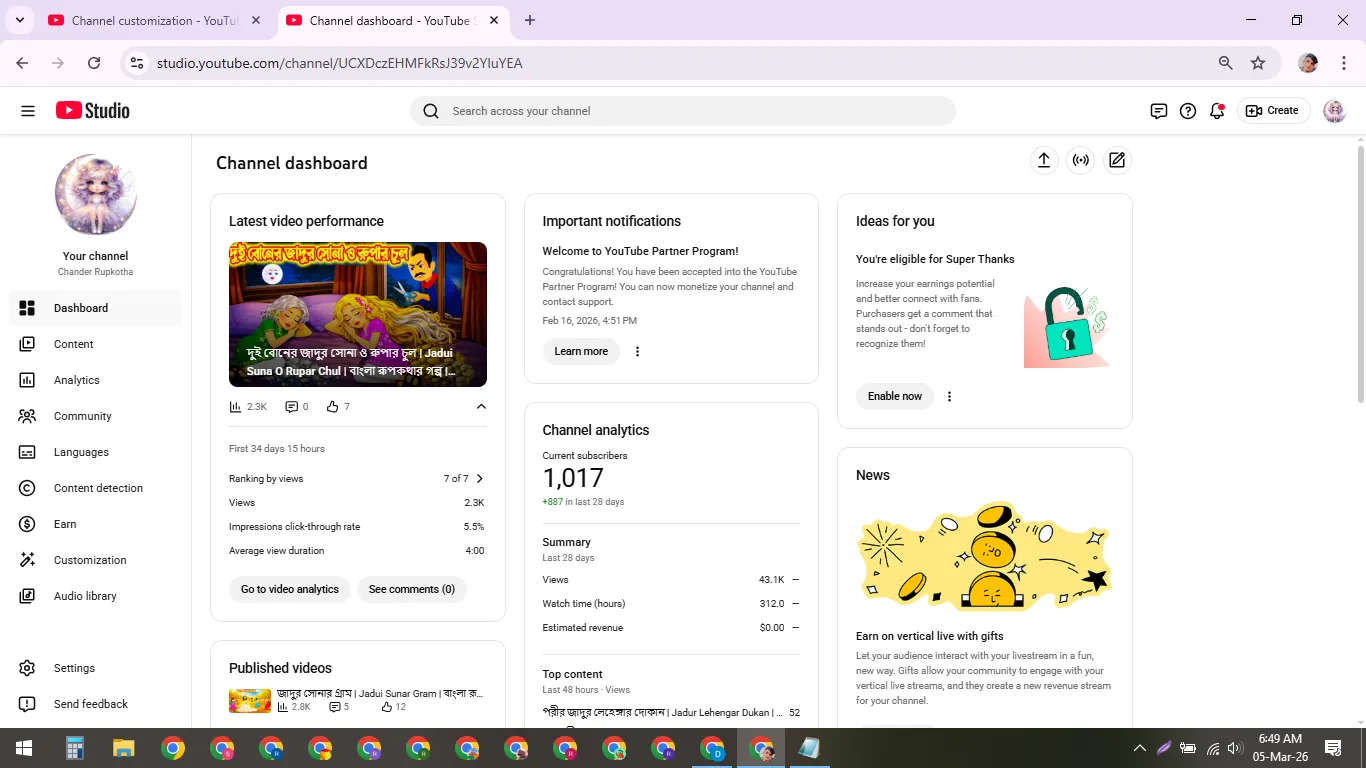Click Enable now for Super Thanks
1366x768 pixels.
pyautogui.click(x=895, y=396)
